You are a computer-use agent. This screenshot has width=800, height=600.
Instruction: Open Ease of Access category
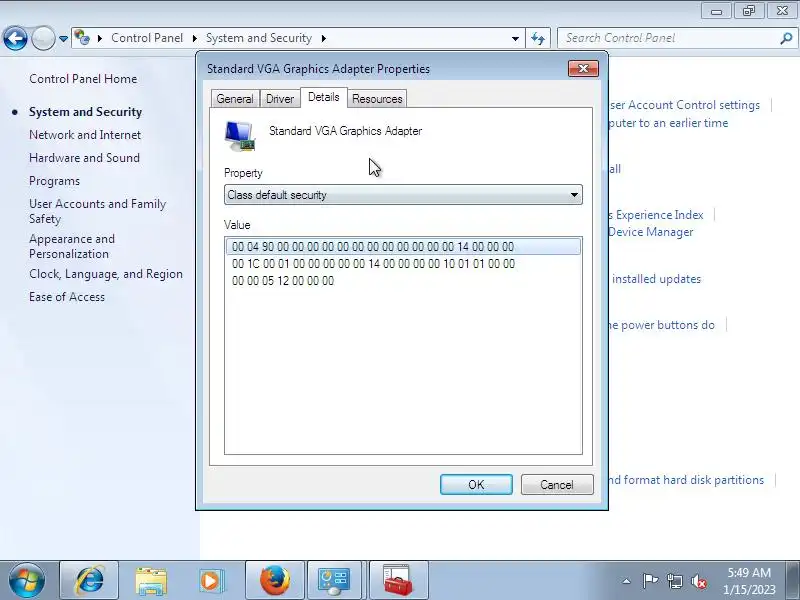pyautogui.click(x=67, y=297)
